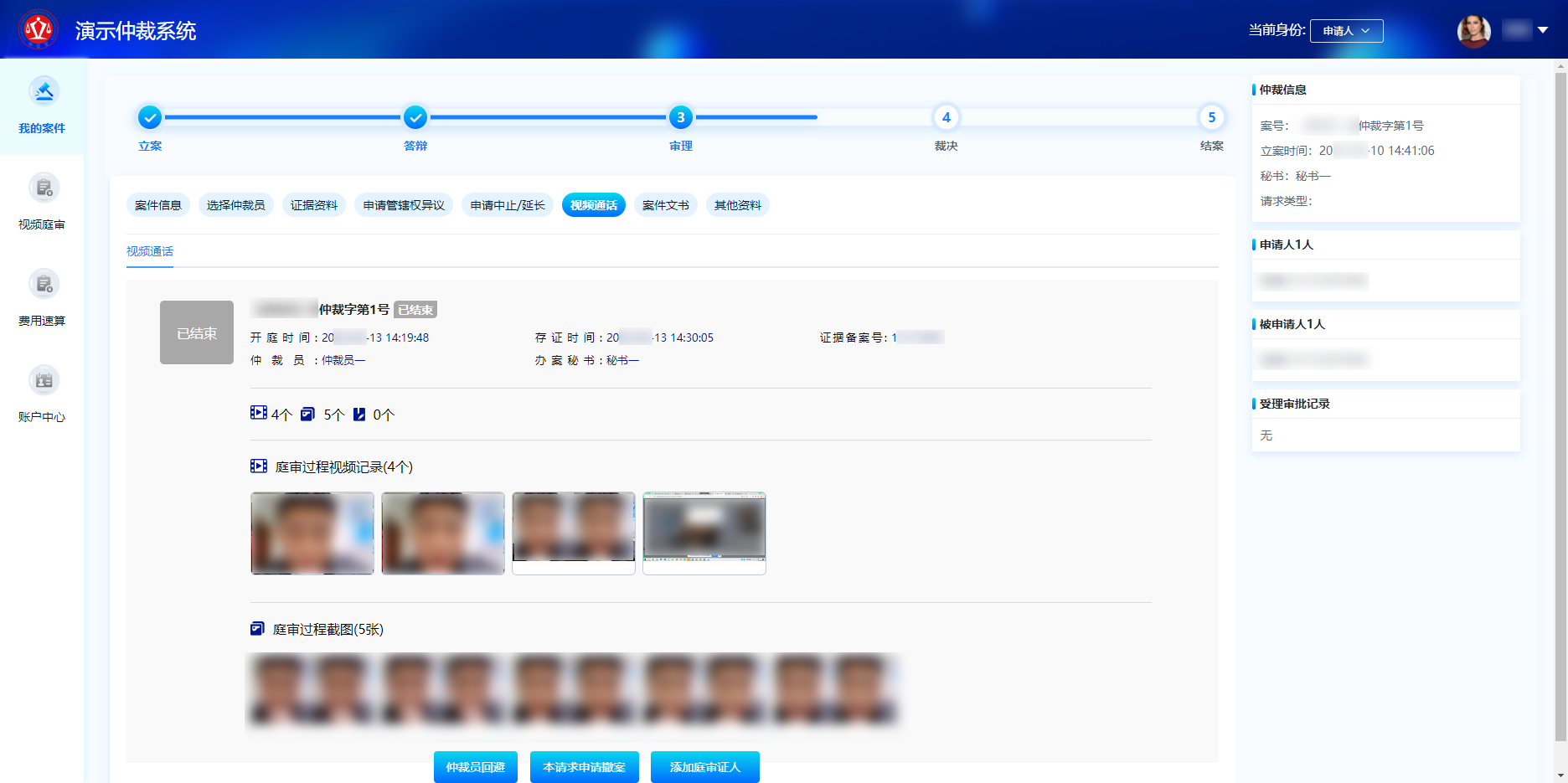Switch to the 证据资料 tab

tap(314, 205)
